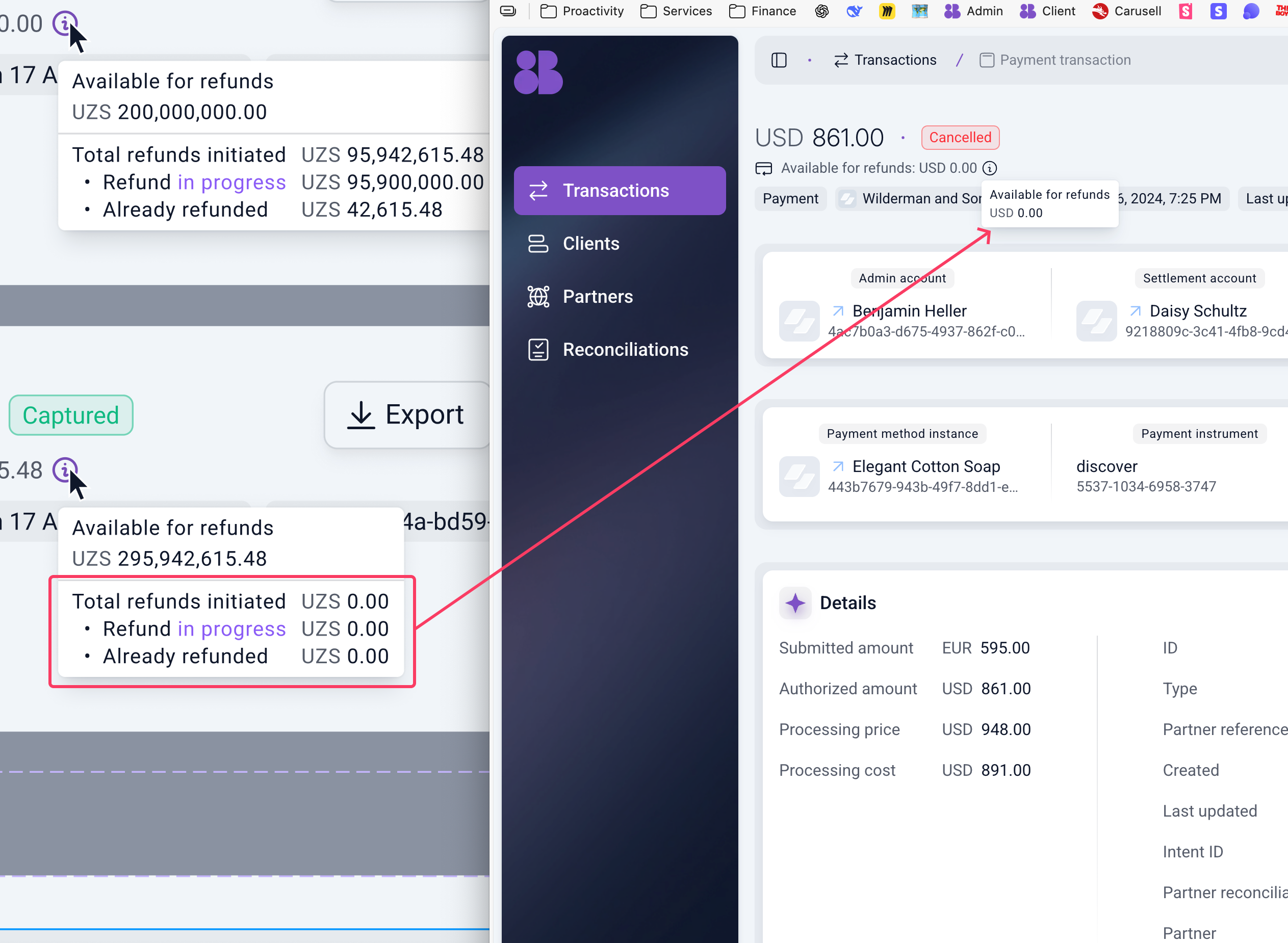Open the Services bookmark folder
The height and width of the screenshot is (943, 1288).
(x=676, y=11)
